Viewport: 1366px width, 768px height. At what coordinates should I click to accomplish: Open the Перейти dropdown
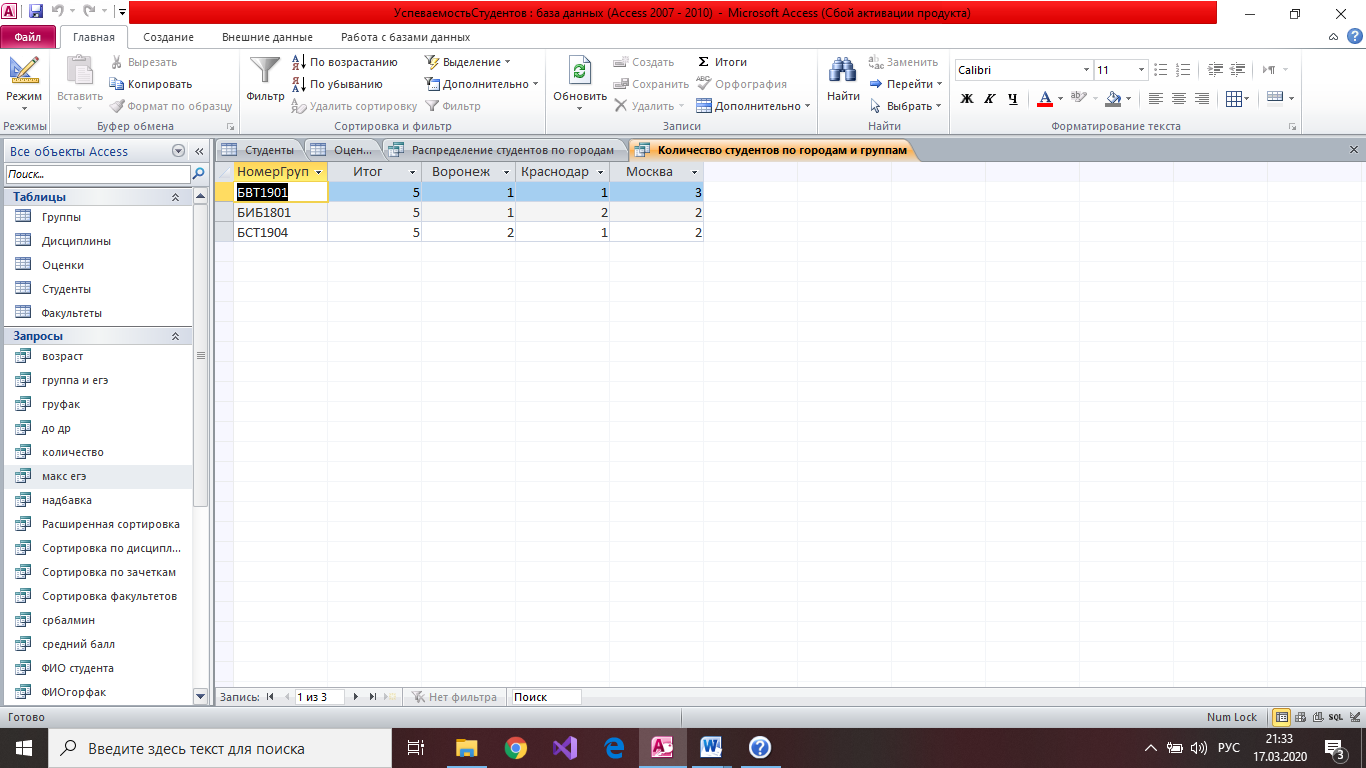pyautogui.click(x=906, y=84)
